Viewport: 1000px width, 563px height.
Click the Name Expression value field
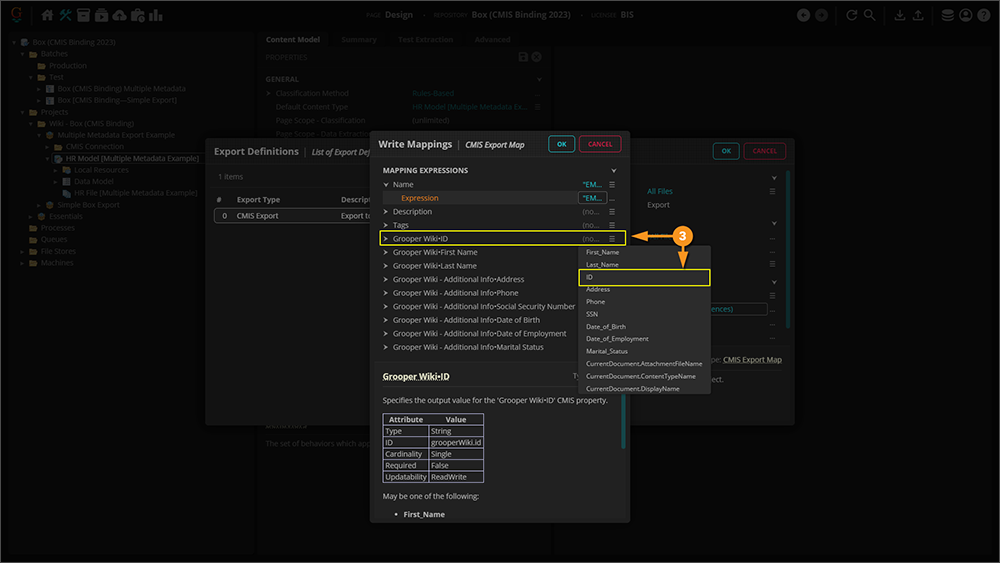pos(591,198)
